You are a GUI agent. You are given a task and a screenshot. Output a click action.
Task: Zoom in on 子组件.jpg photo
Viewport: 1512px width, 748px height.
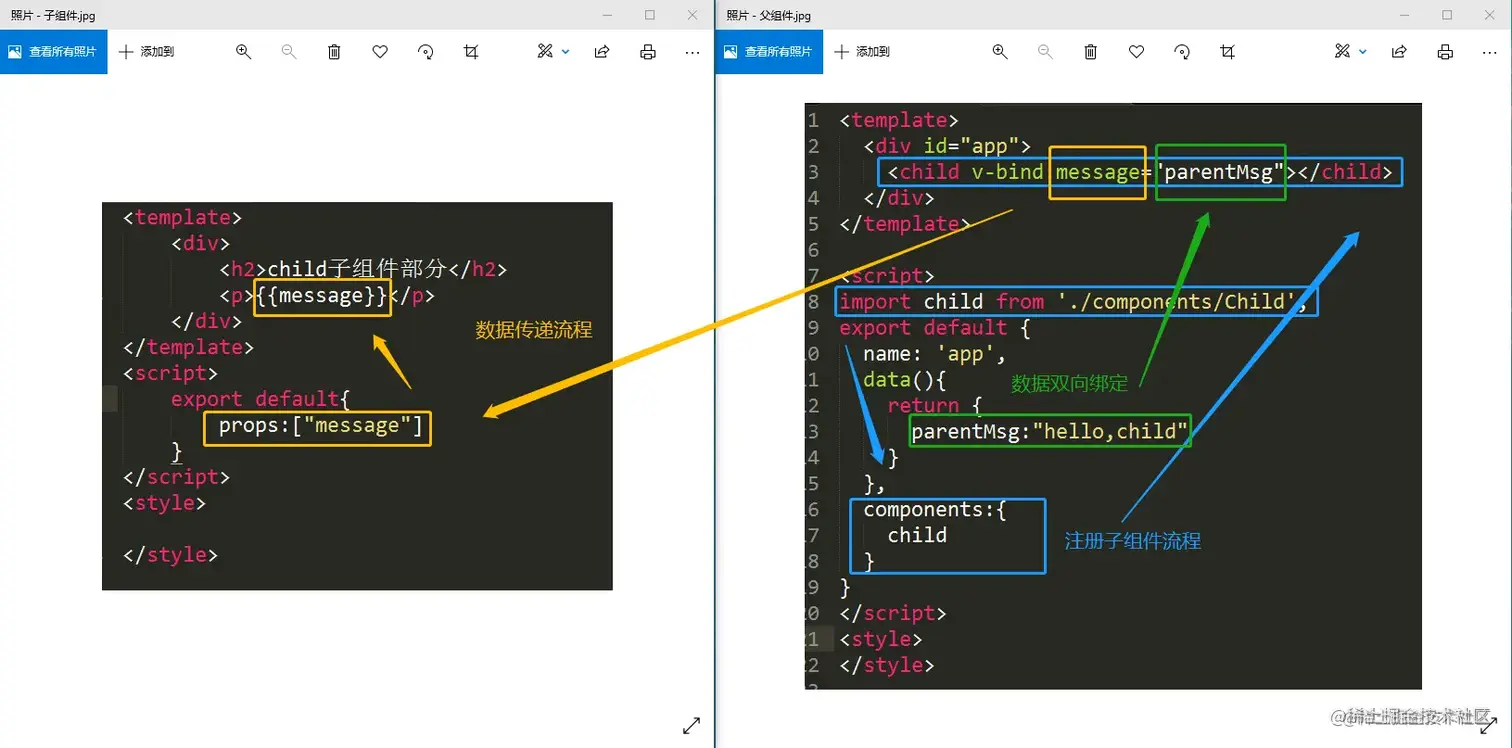click(243, 52)
